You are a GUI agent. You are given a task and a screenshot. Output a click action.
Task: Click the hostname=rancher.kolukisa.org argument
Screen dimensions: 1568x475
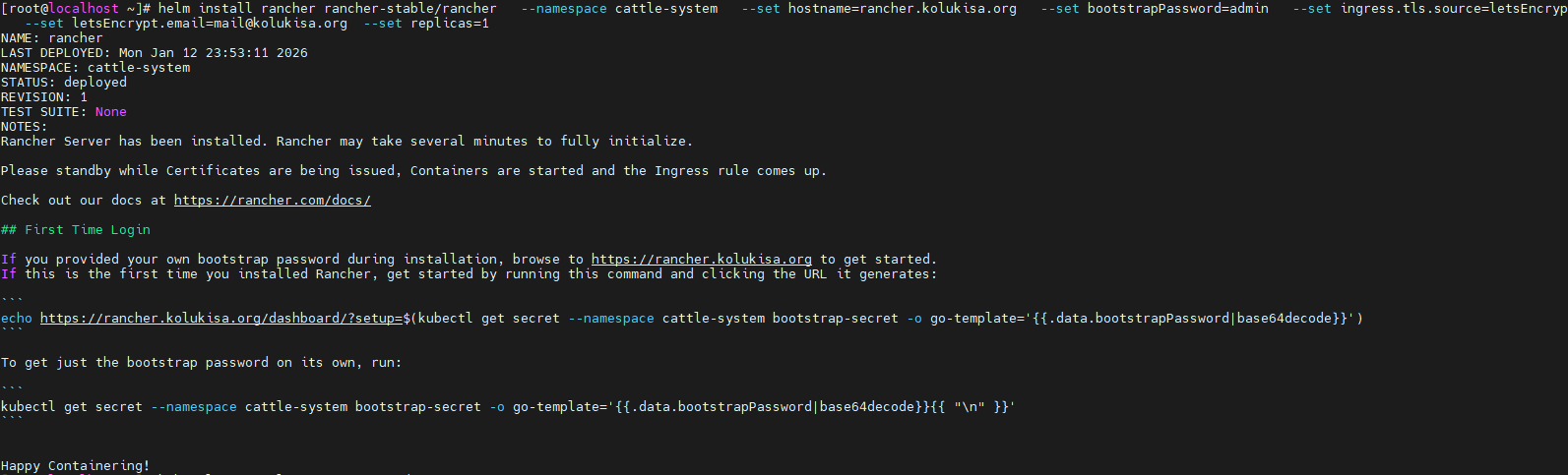pos(902,9)
